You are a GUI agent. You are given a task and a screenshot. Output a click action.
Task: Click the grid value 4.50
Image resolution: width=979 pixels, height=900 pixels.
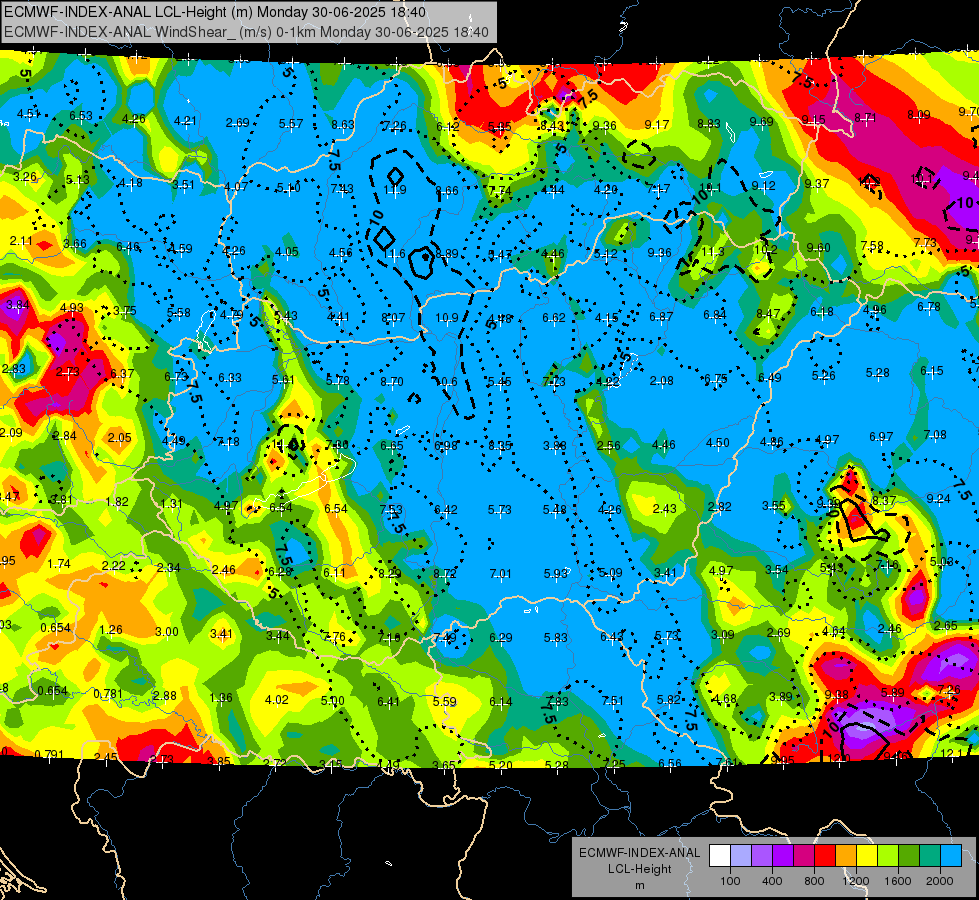tap(717, 443)
